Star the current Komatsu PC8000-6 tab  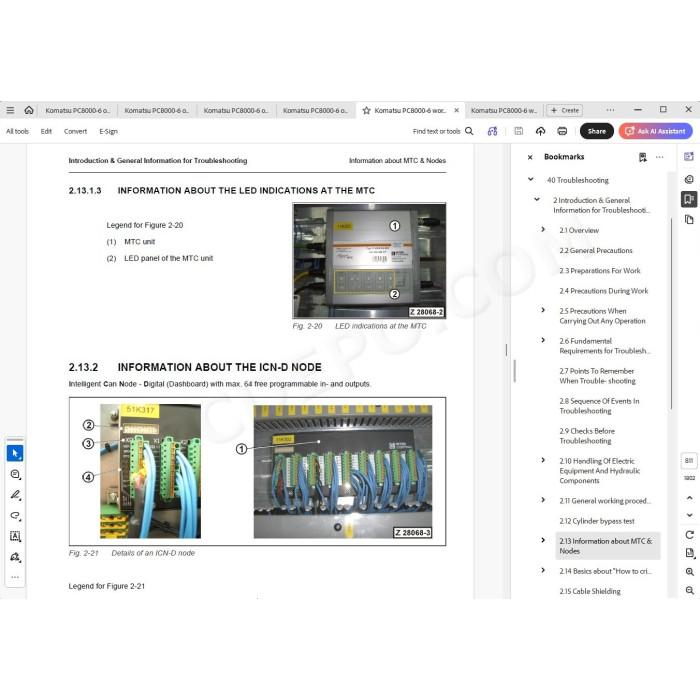coord(366,110)
